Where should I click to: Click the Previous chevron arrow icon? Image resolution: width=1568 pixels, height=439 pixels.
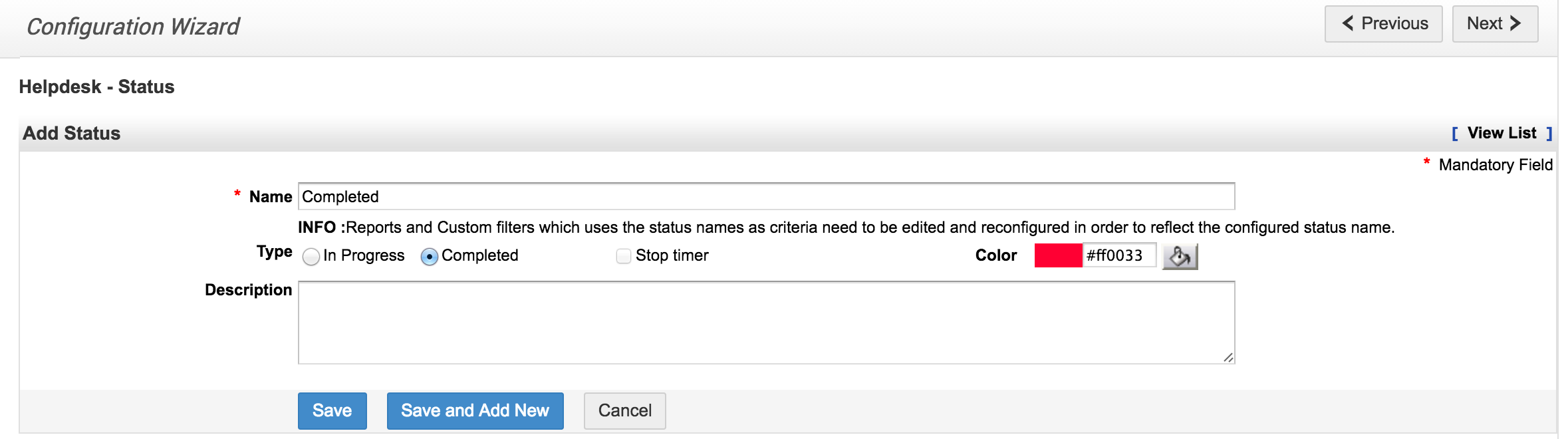point(1348,23)
